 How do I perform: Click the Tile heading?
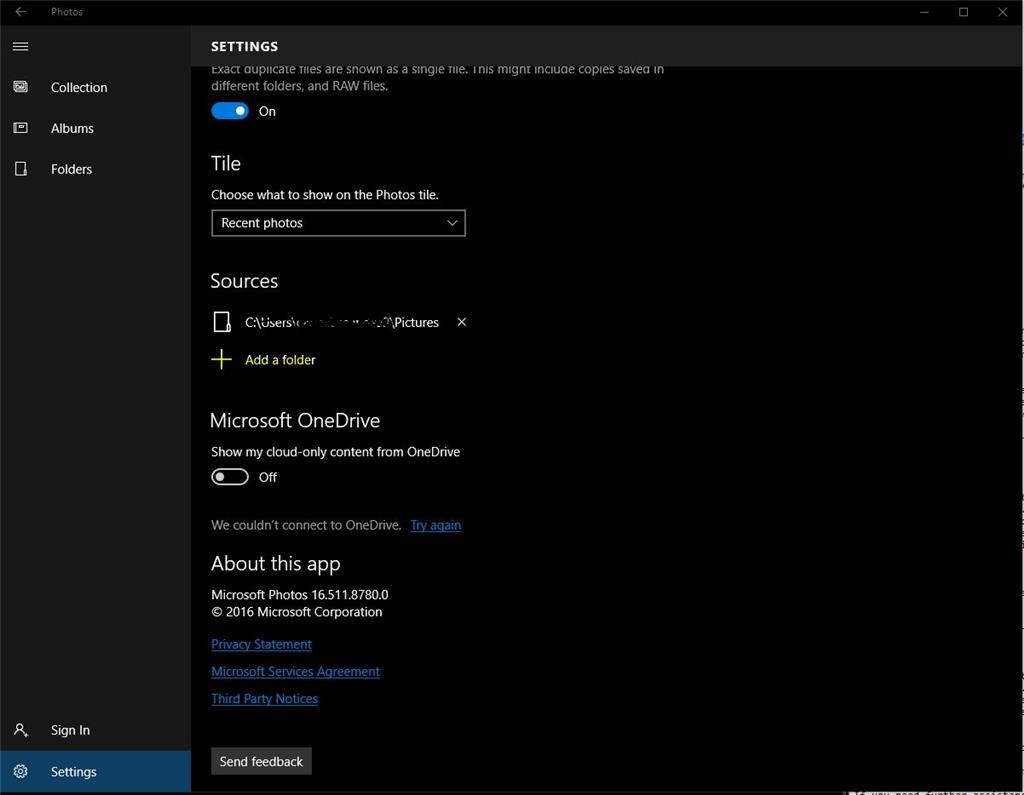[226, 163]
